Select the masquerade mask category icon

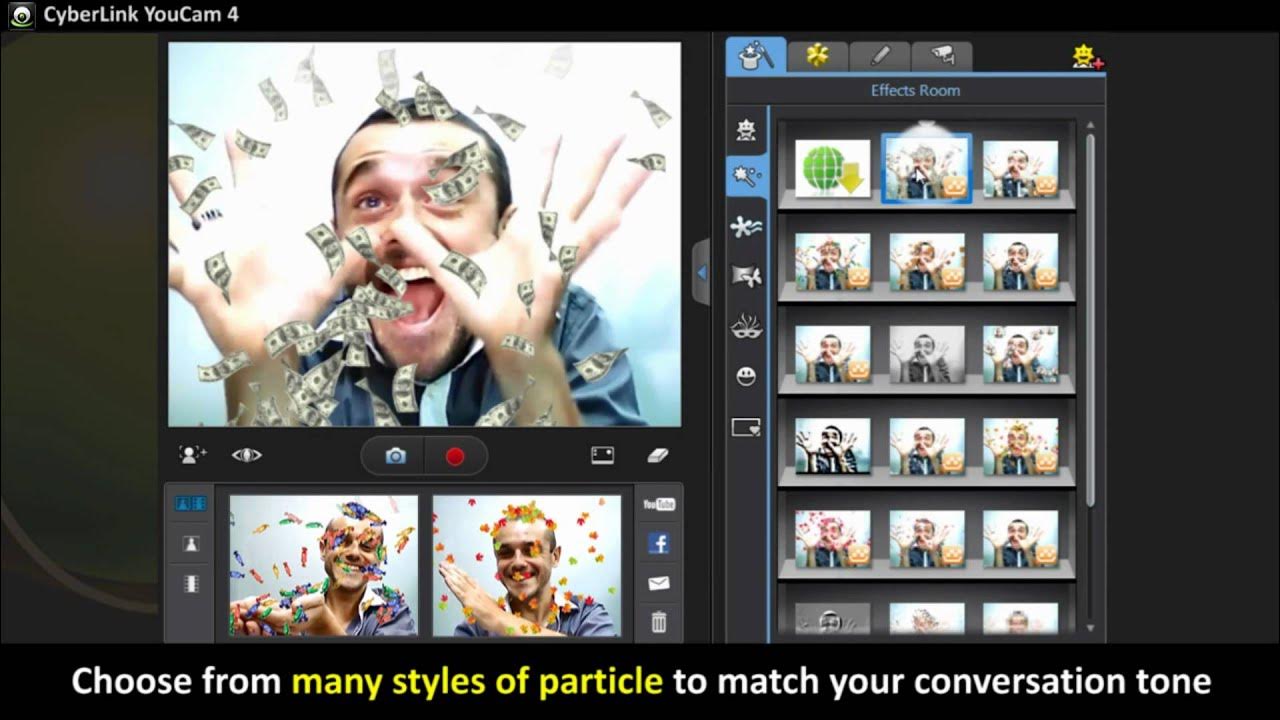click(x=746, y=327)
